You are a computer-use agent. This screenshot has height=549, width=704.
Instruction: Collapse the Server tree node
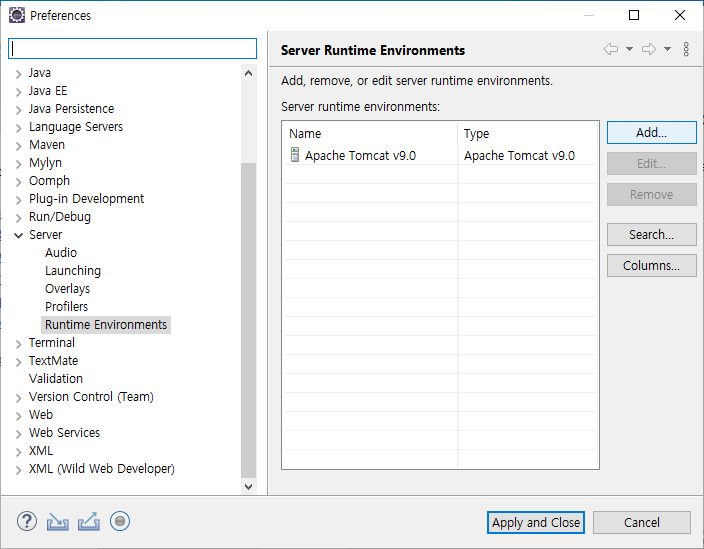click(x=18, y=235)
